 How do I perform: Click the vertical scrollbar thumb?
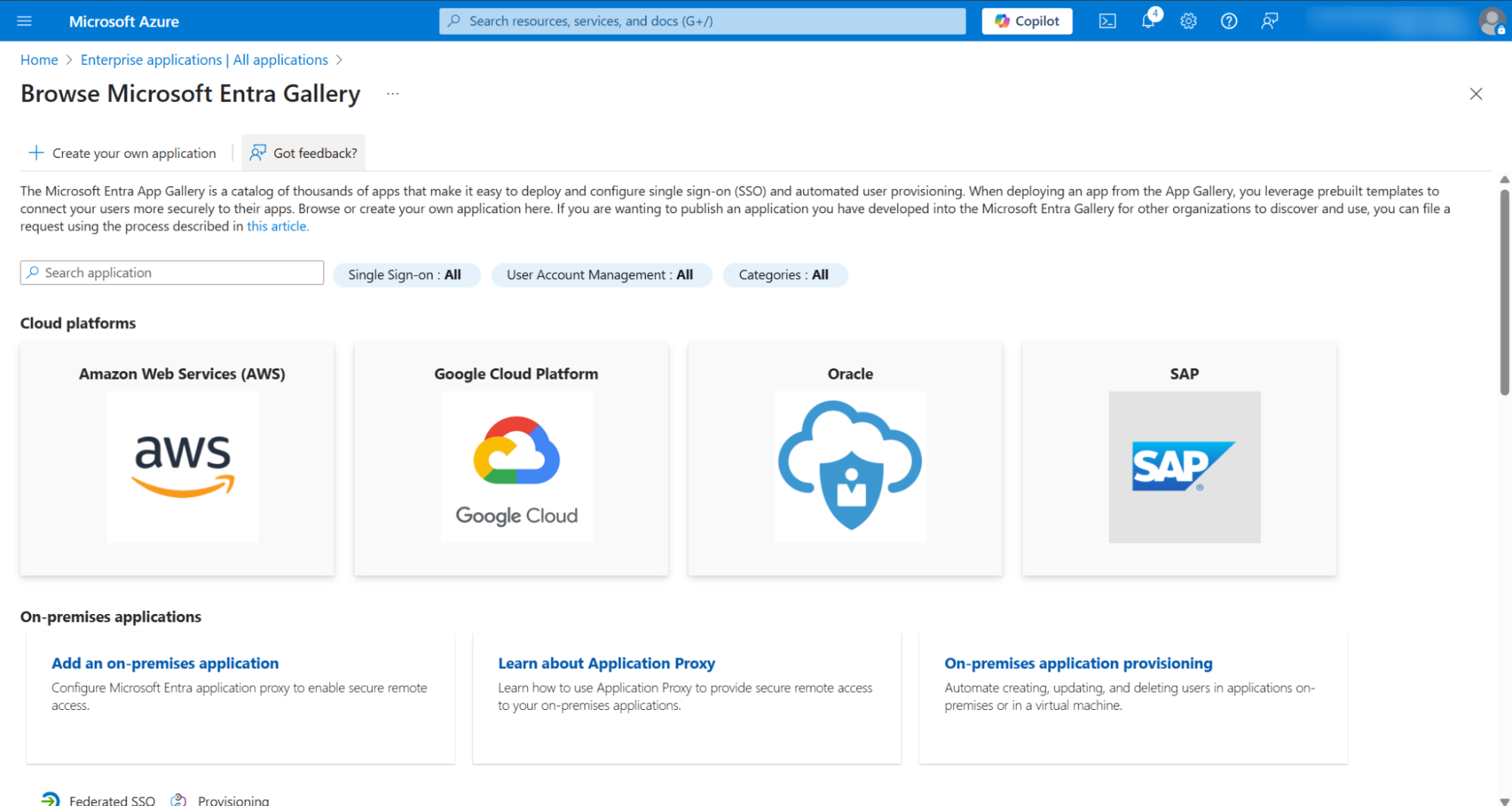(1504, 291)
